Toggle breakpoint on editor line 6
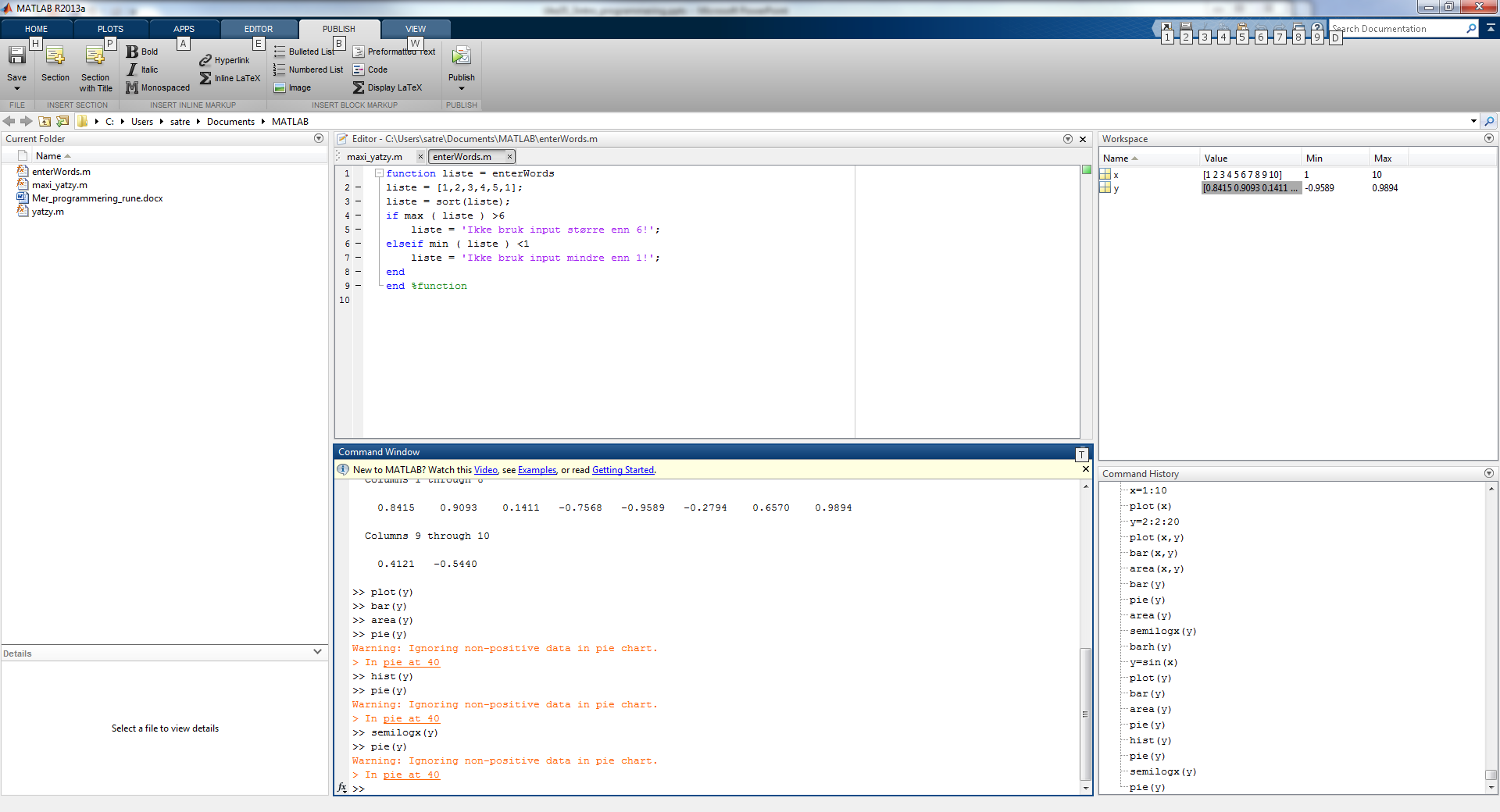The image size is (1500, 812). (x=359, y=244)
